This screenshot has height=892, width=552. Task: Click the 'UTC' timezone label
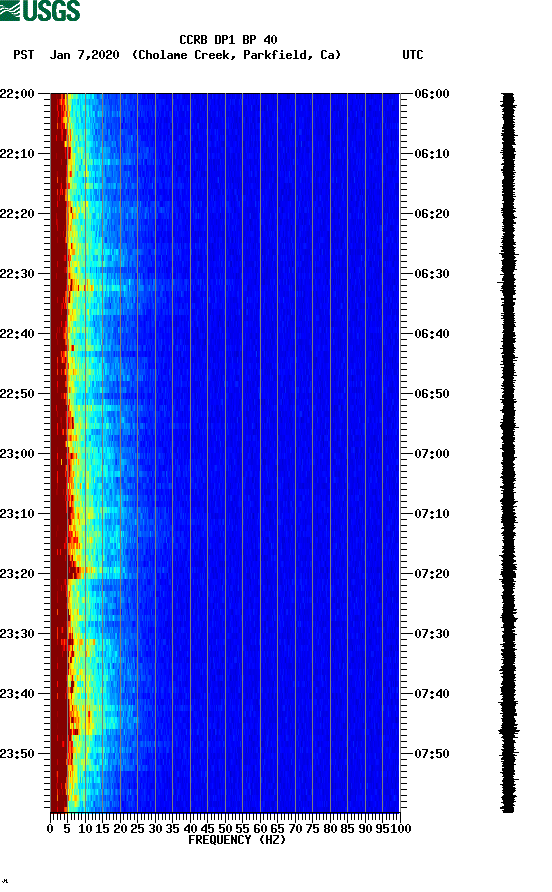pyautogui.click(x=413, y=55)
